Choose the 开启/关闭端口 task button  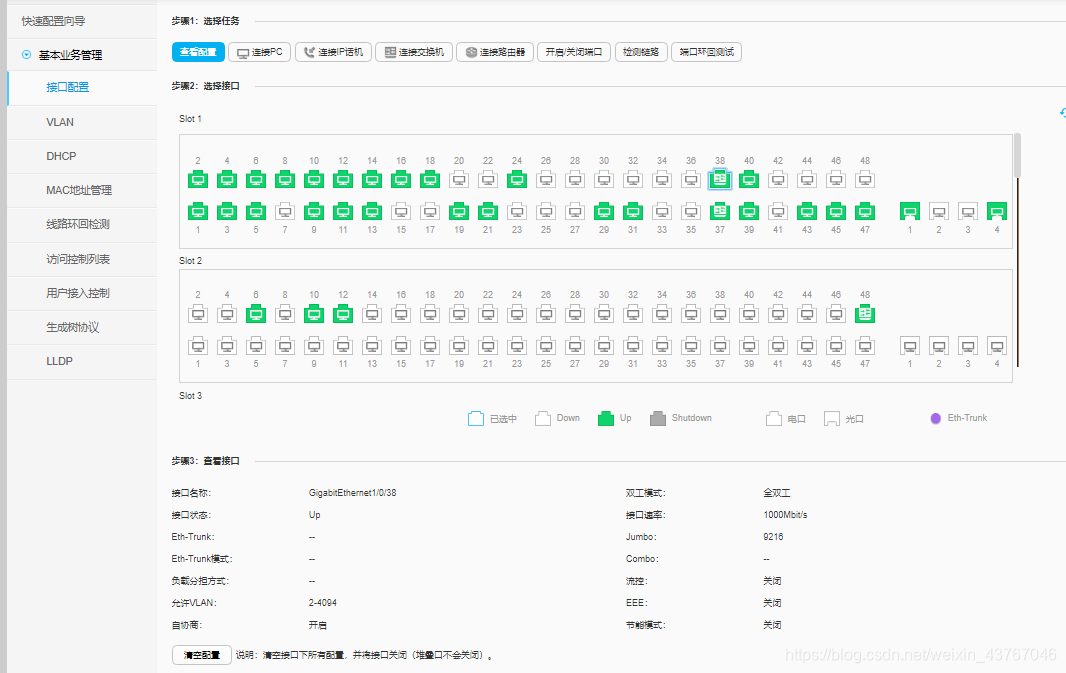(x=574, y=52)
